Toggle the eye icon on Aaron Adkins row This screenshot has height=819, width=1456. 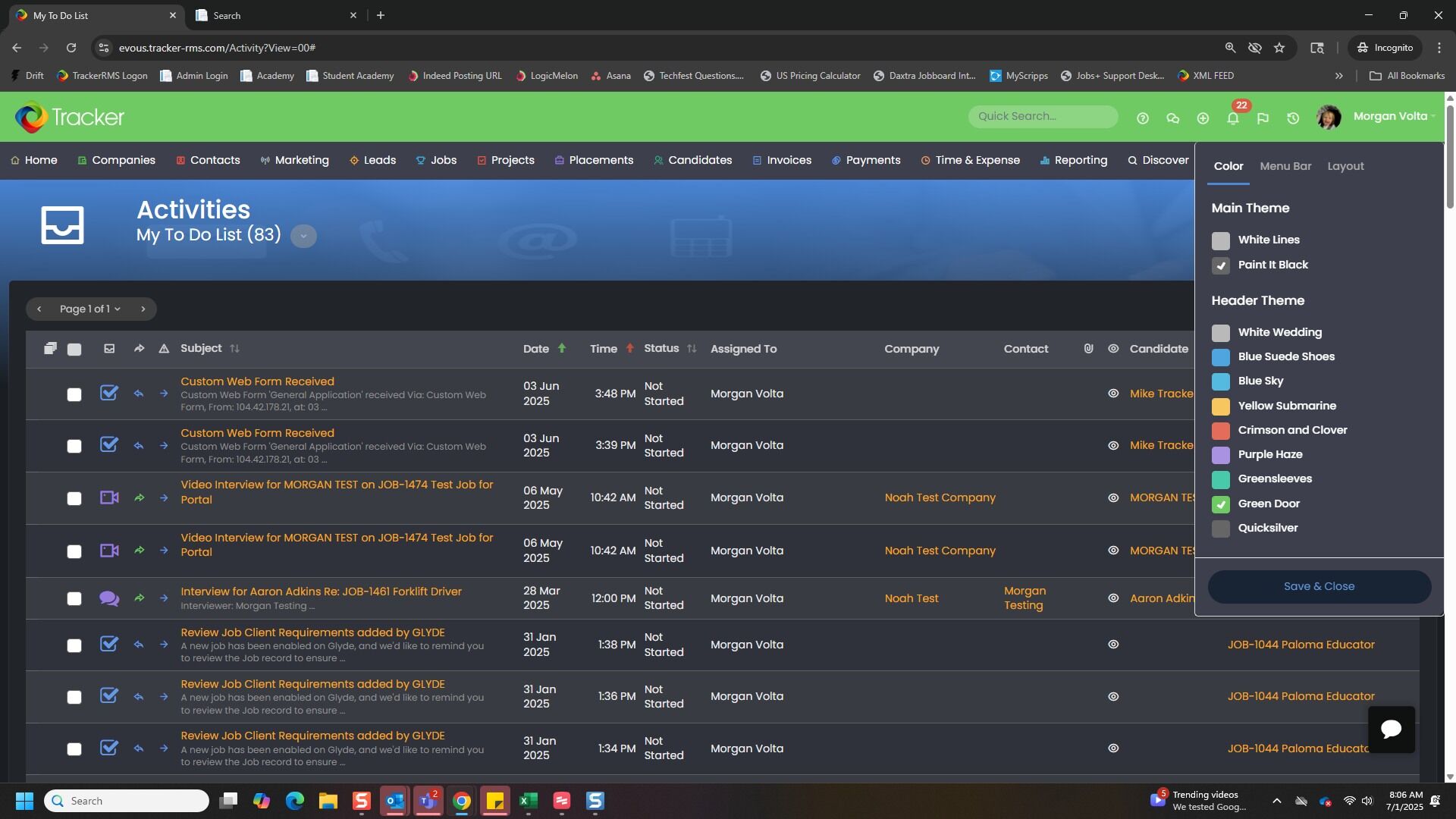tap(1113, 598)
